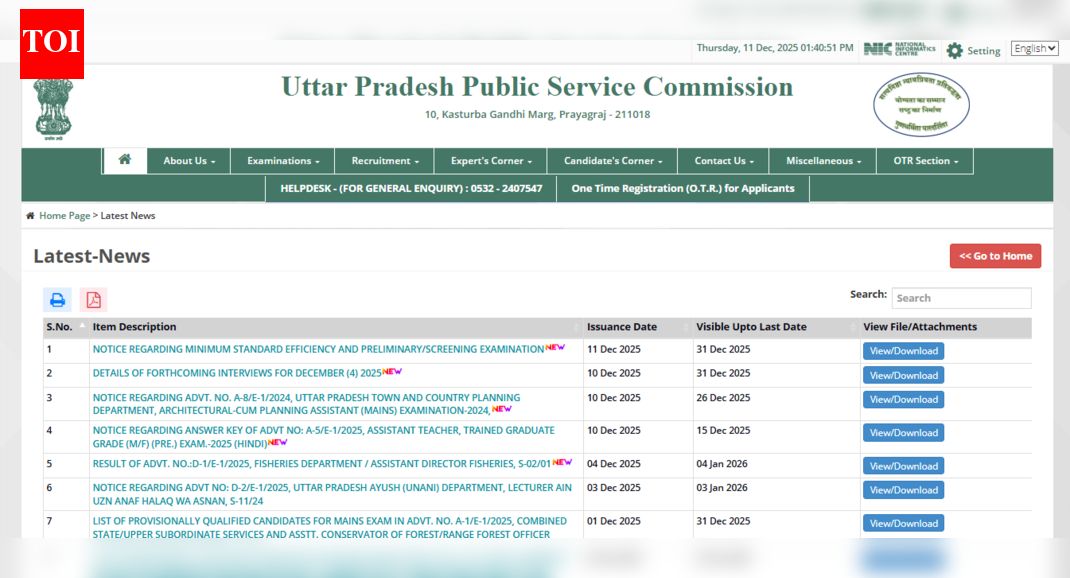Click the UPPSC national emblem logo
The height and width of the screenshot is (578, 1070).
click(52, 105)
